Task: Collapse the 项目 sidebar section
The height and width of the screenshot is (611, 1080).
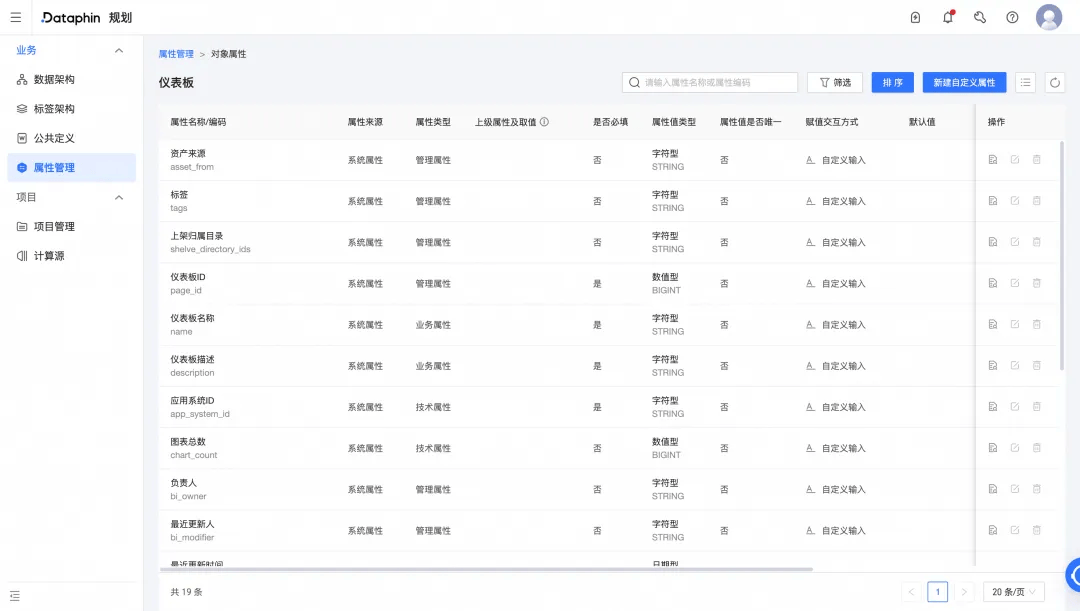Action: pos(119,198)
